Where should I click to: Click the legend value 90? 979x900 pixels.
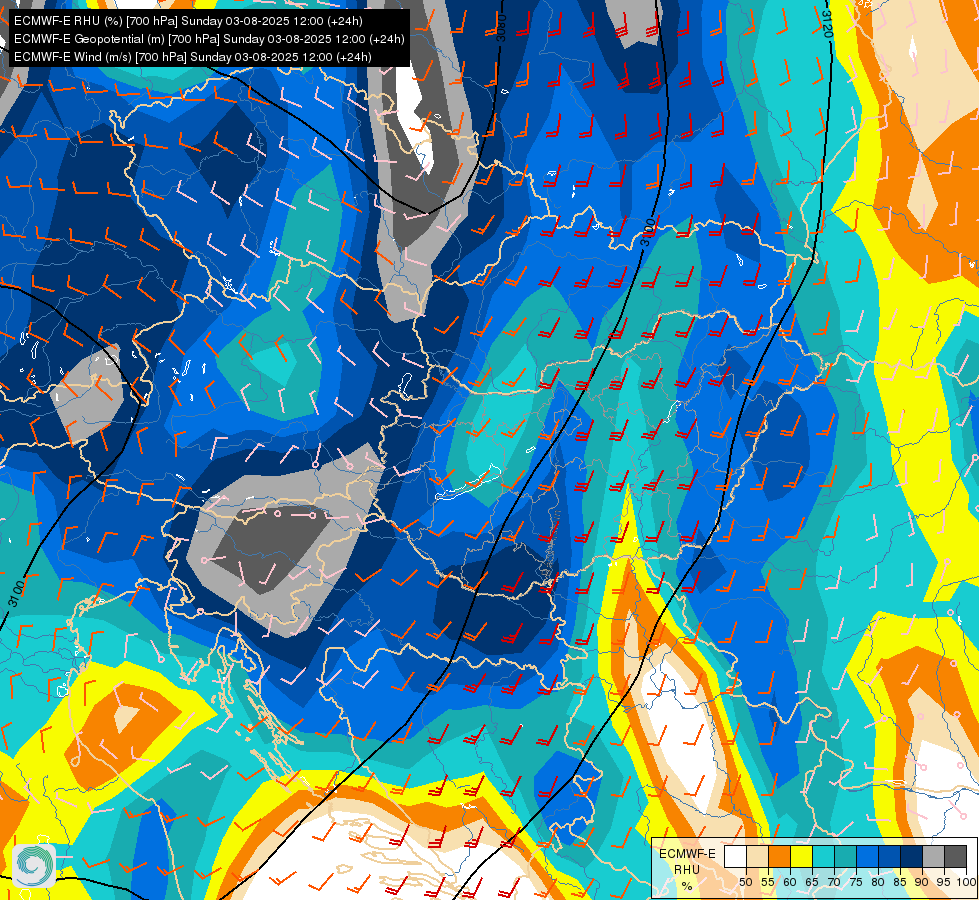point(922,882)
